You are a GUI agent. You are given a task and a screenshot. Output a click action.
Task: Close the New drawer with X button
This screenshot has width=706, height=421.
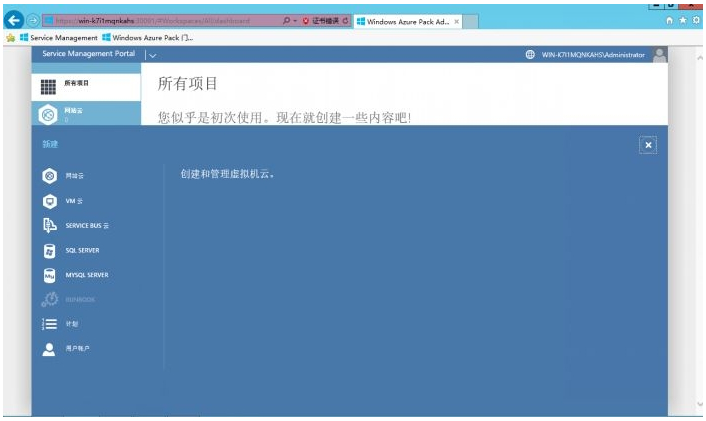pyautogui.click(x=648, y=145)
